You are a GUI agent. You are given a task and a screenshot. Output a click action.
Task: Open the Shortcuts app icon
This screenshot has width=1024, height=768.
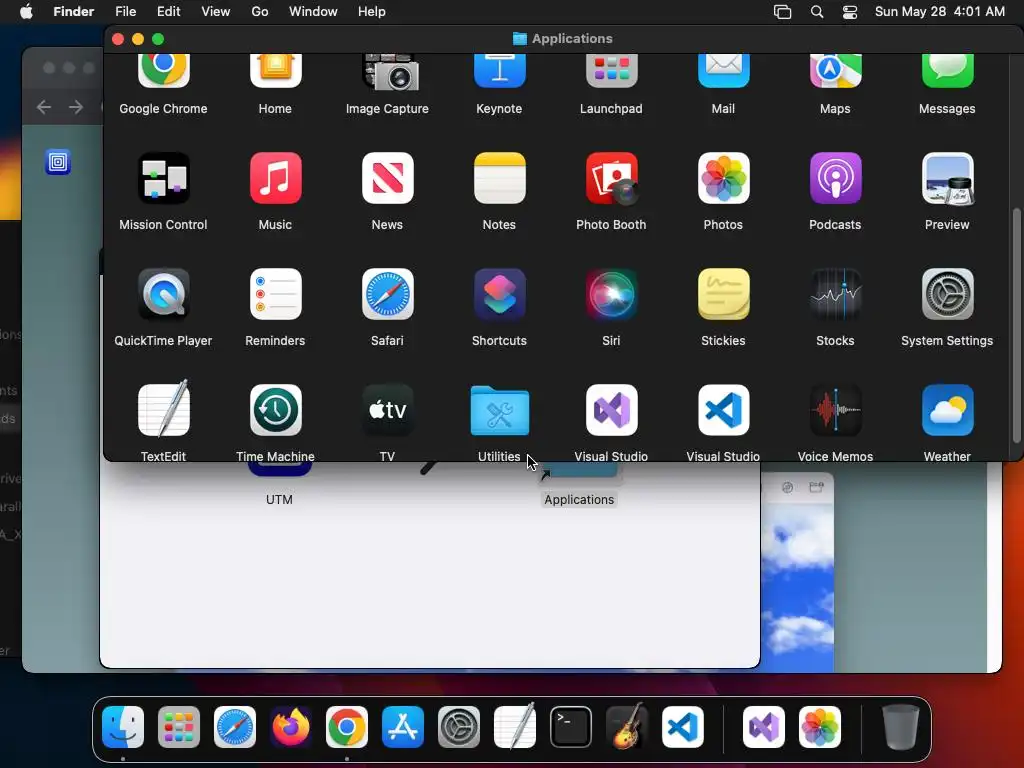tap(500, 295)
